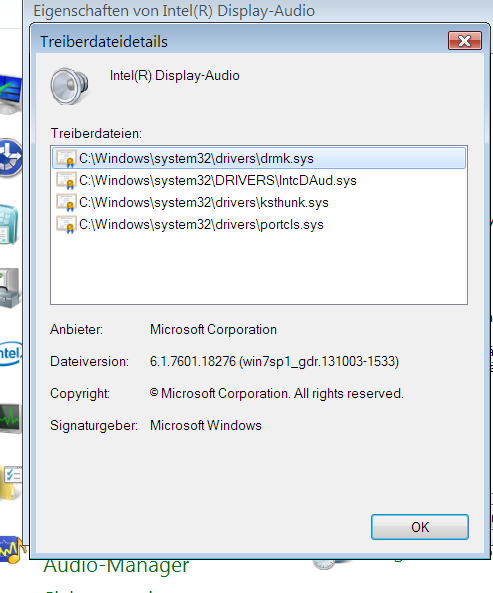Open the audio waveform icon near Audio-Manager

[x=12, y=550]
